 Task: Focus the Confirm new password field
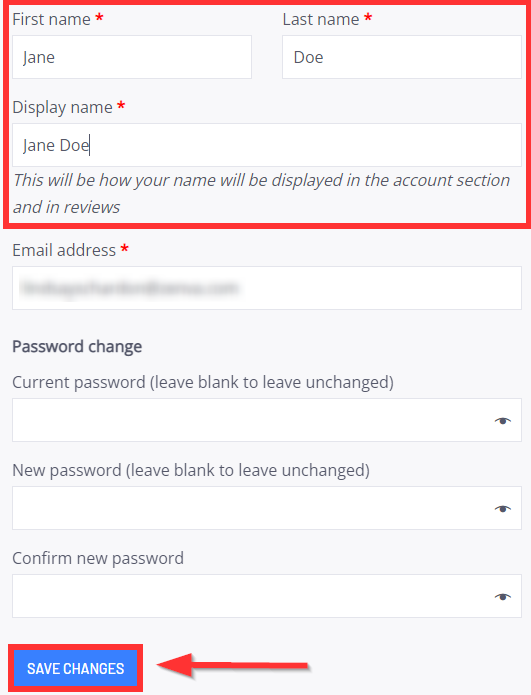click(x=267, y=596)
